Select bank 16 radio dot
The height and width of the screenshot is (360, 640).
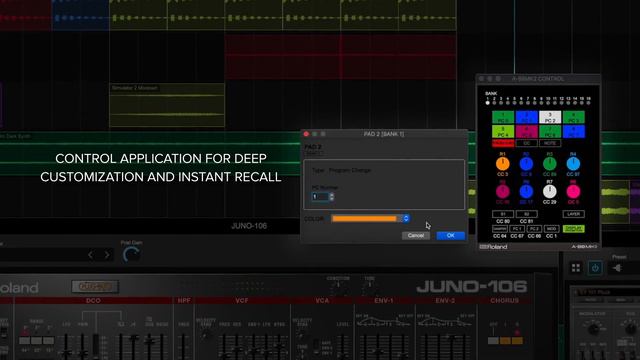589,103
